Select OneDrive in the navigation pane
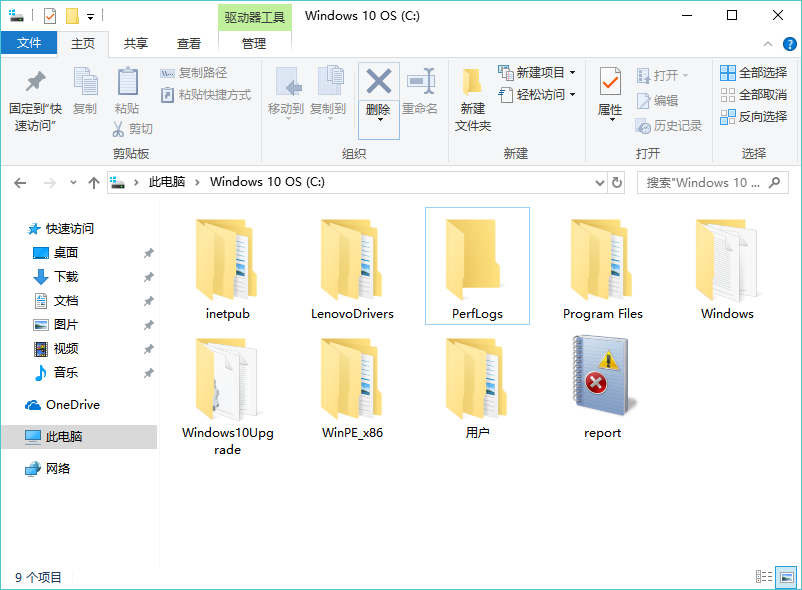The image size is (802, 590). pyautogui.click(x=72, y=405)
